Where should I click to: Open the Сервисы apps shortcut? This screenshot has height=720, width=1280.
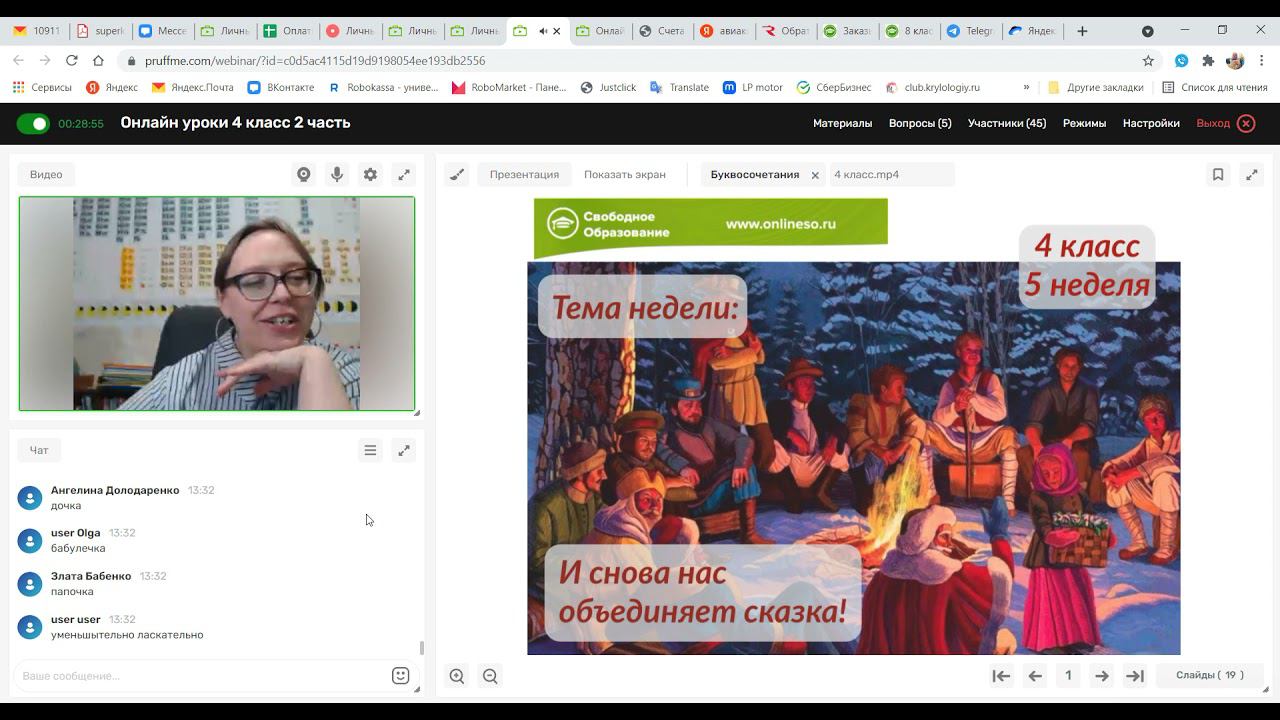click(42, 88)
